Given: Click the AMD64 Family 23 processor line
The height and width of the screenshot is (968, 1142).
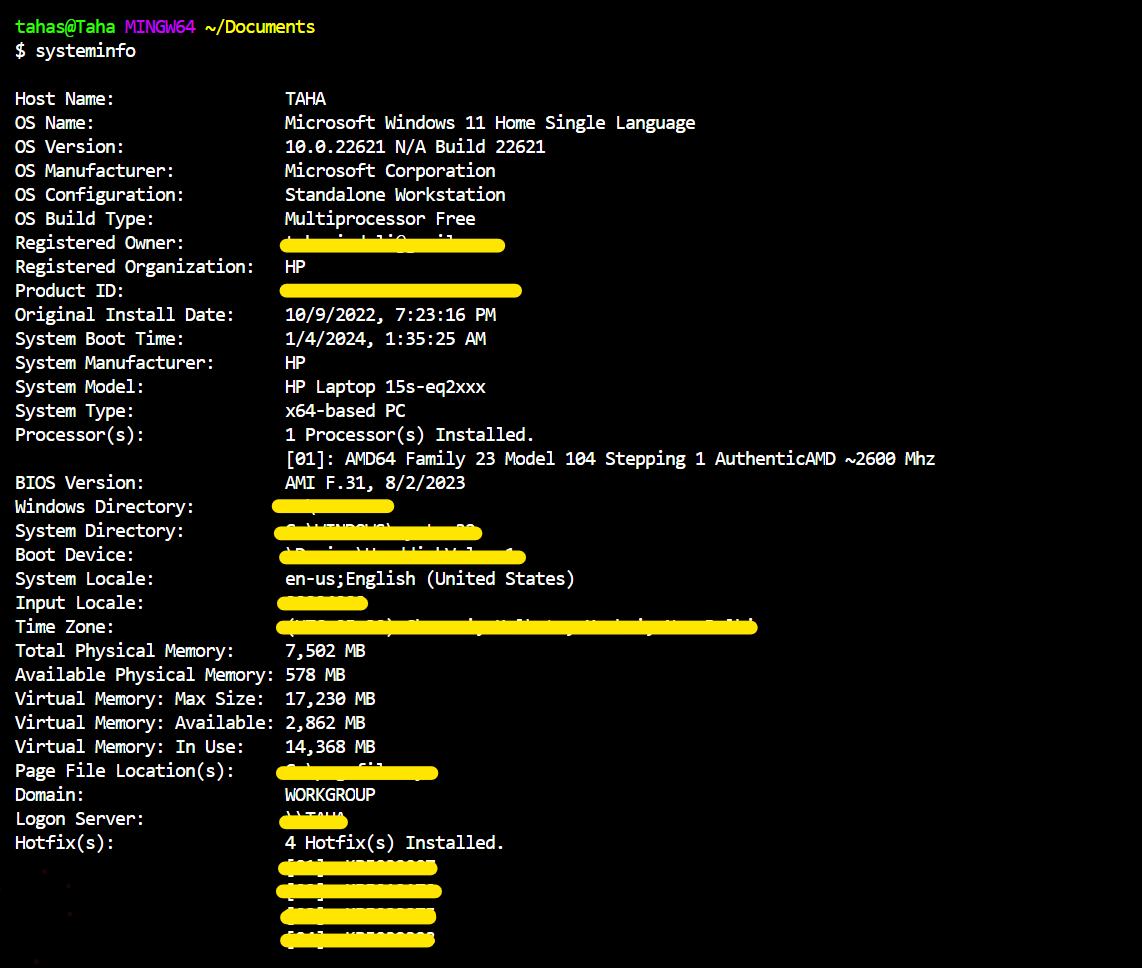Looking at the screenshot, I should [609, 459].
